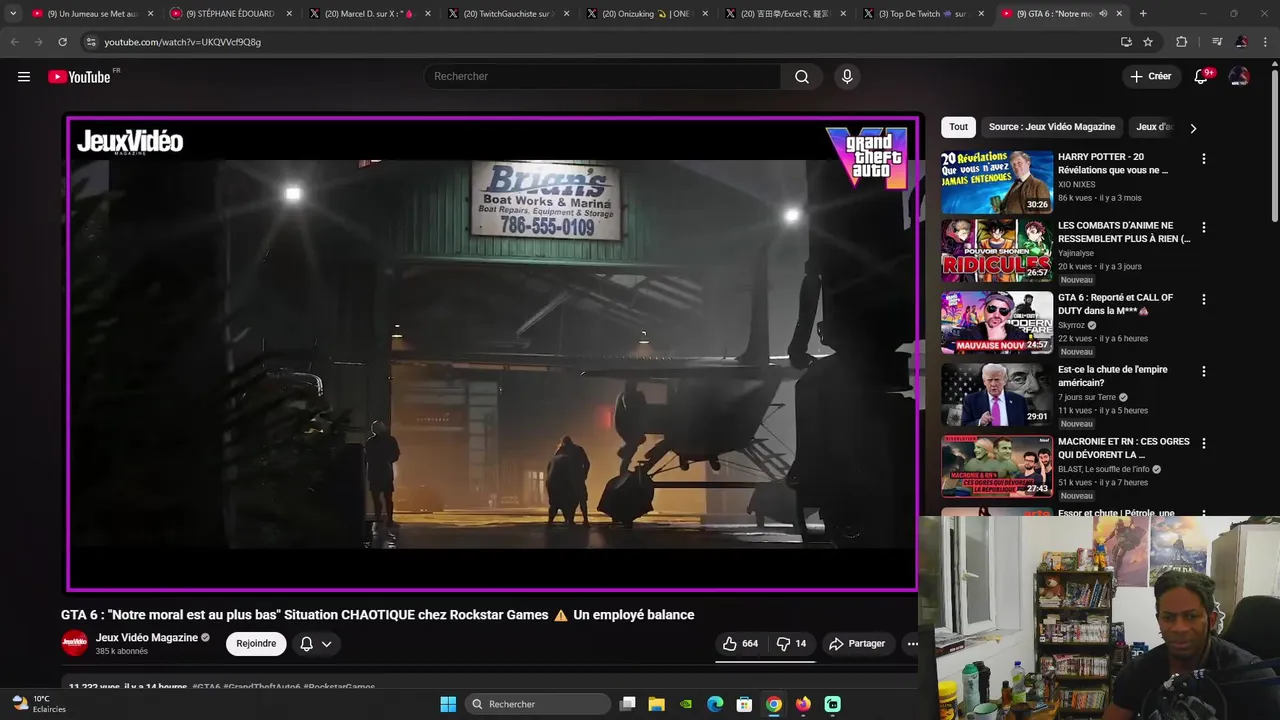Open Skyrroz channel link

1071,325
